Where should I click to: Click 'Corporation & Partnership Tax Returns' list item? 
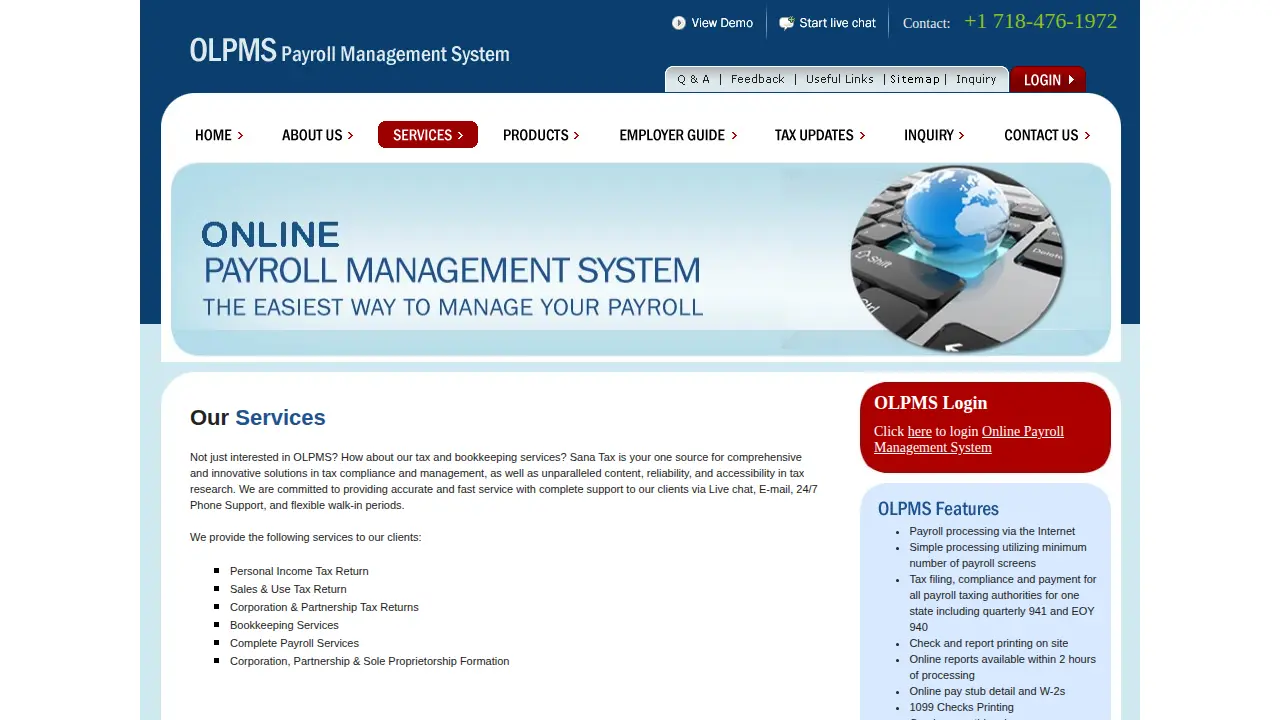pos(324,607)
